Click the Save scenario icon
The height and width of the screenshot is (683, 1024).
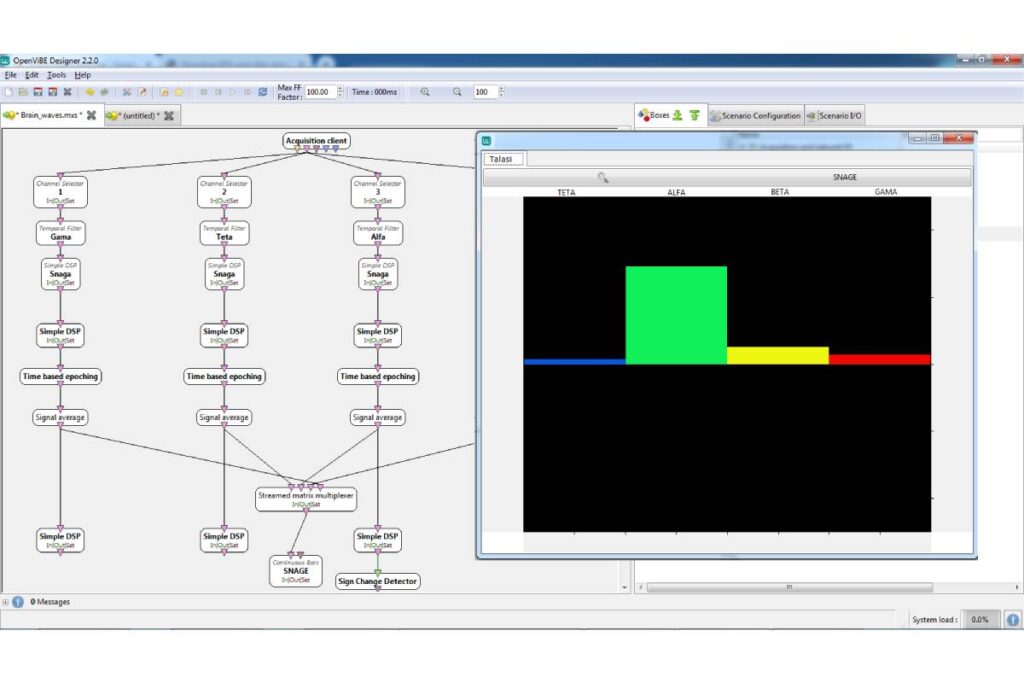tap(37, 92)
